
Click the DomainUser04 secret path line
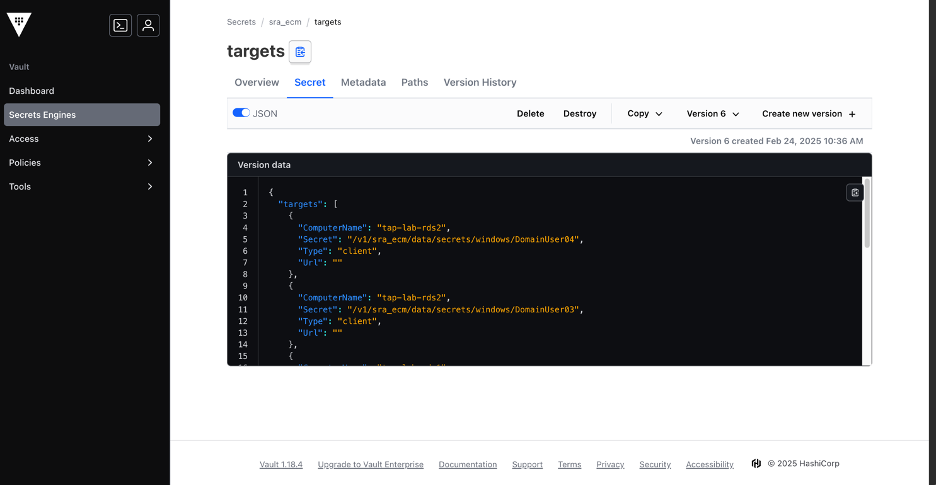click(441, 239)
